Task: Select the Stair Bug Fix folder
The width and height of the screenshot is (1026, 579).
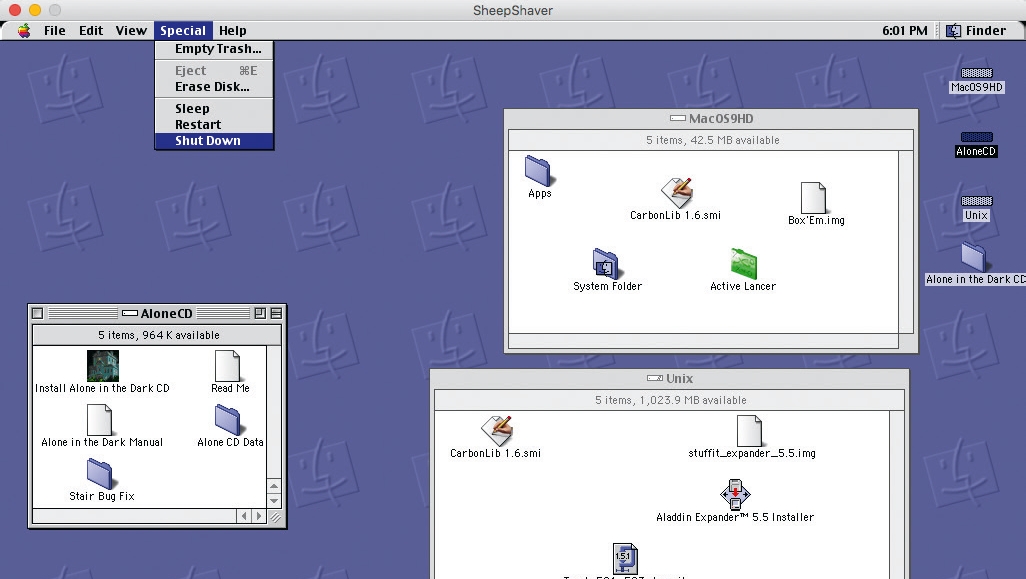Action: coord(99,474)
